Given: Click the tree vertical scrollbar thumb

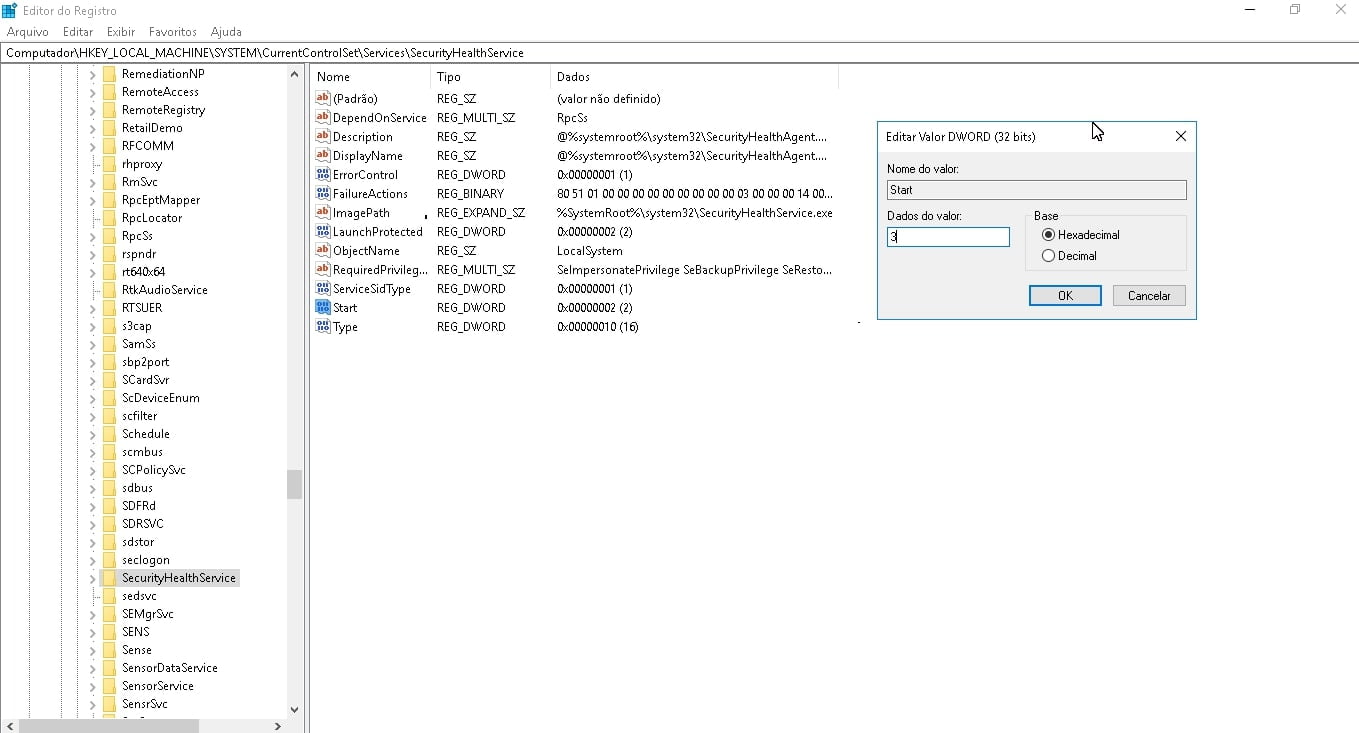Looking at the screenshot, I should click(294, 484).
